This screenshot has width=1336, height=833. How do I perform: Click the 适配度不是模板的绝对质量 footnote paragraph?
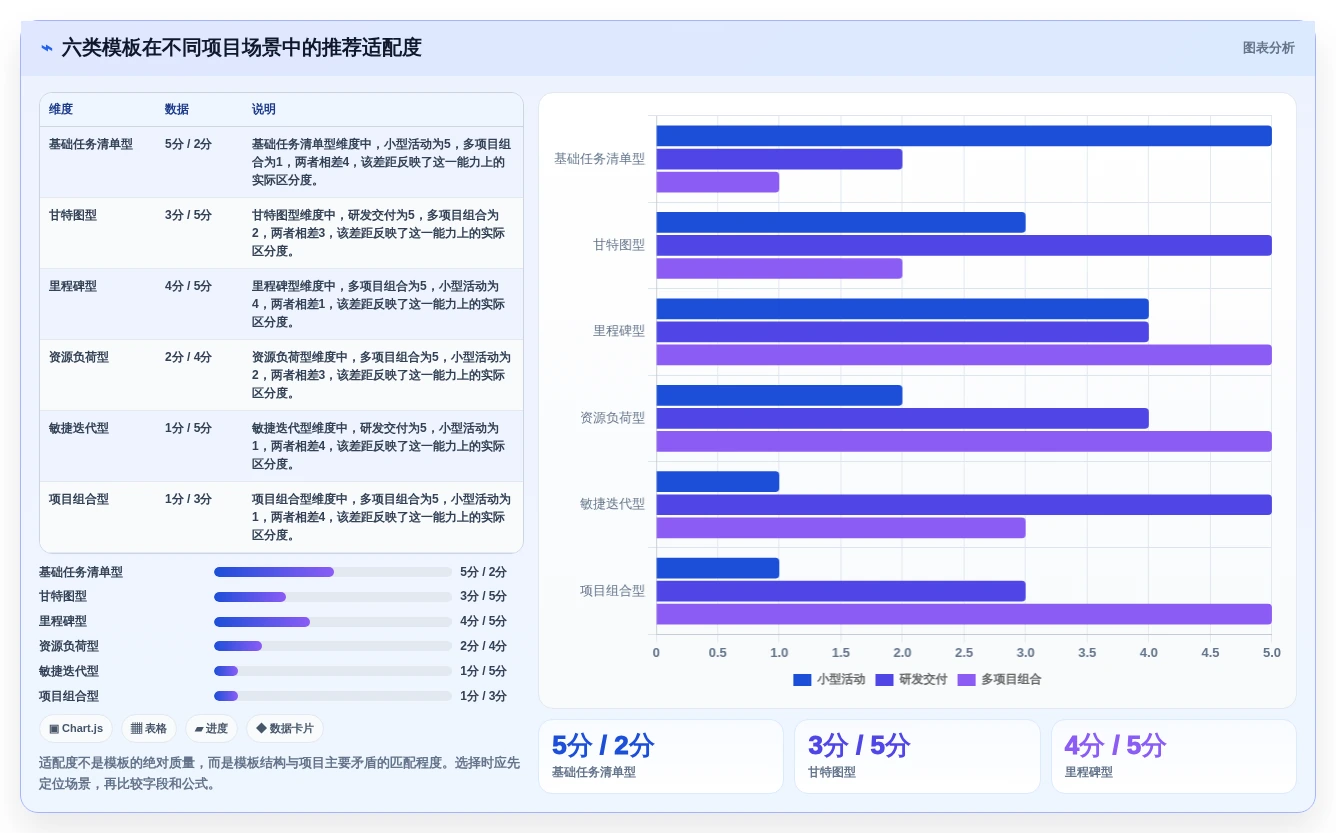[280, 773]
